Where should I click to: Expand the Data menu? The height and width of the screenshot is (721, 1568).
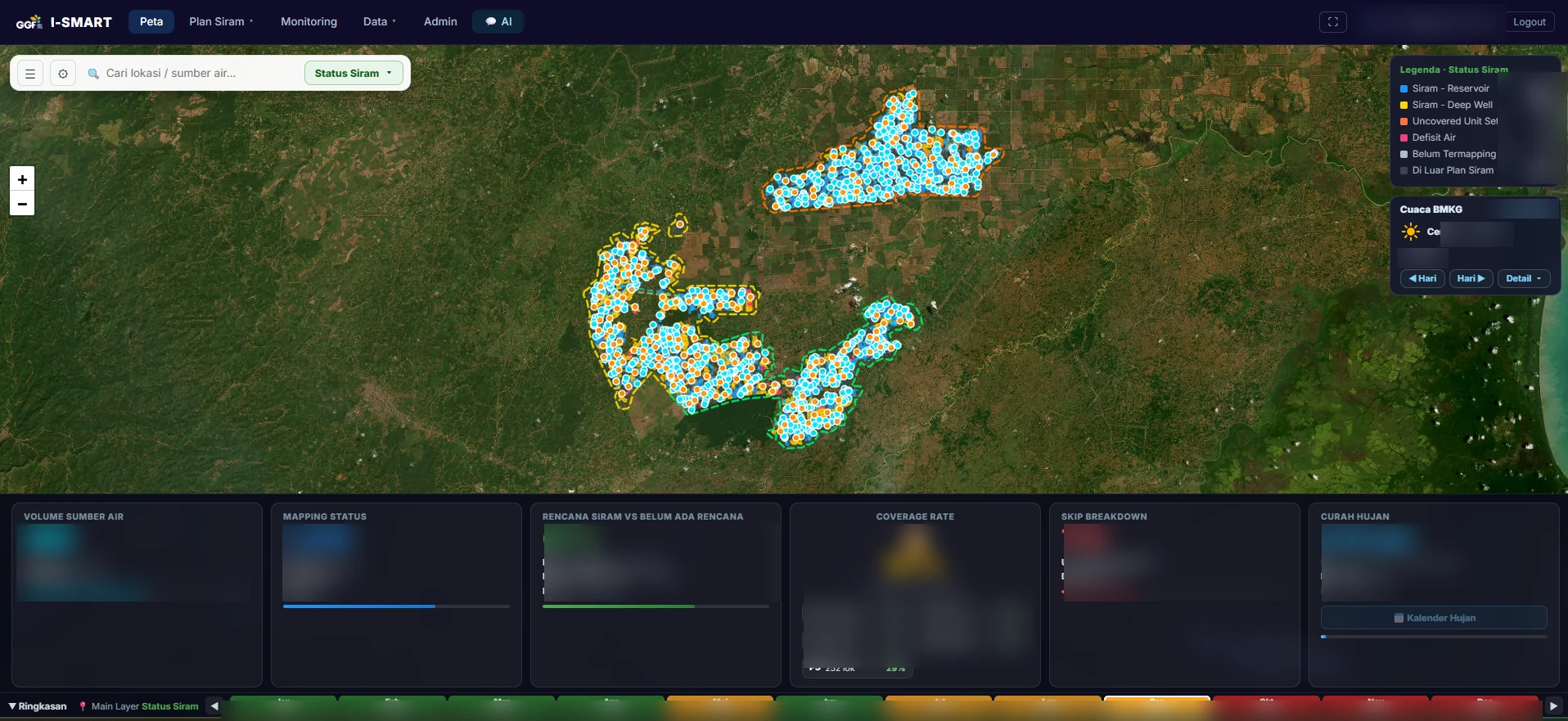click(380, 22)
